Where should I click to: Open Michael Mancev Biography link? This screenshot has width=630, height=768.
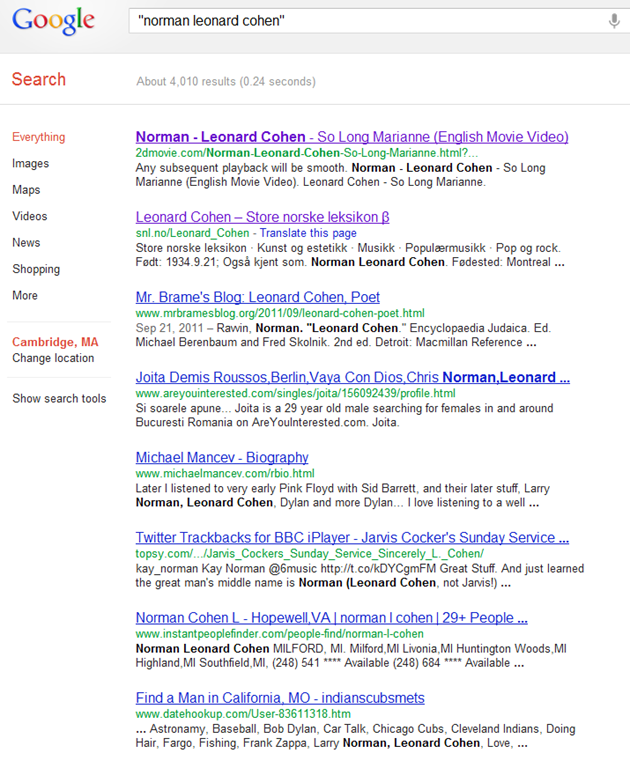point(222,457)
